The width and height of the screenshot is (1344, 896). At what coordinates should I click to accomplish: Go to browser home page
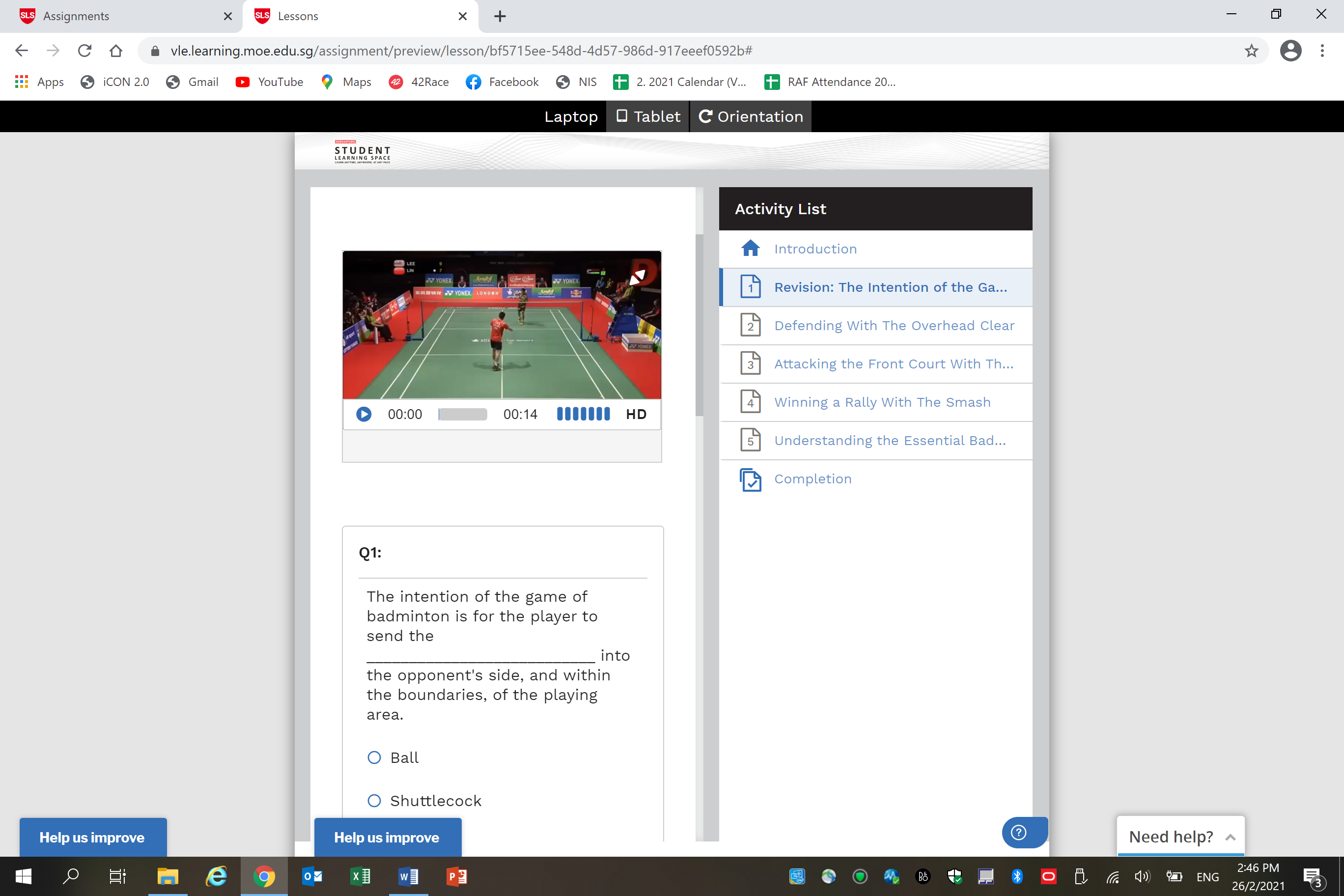point(116,51)
